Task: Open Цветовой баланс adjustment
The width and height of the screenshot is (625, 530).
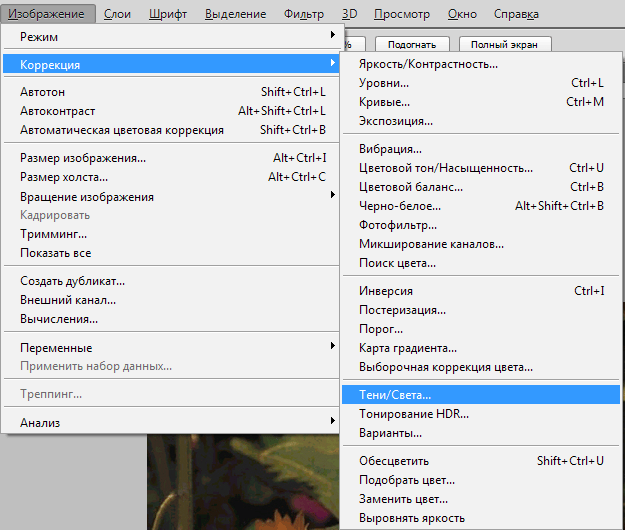Action: click(x=481, y=186)
